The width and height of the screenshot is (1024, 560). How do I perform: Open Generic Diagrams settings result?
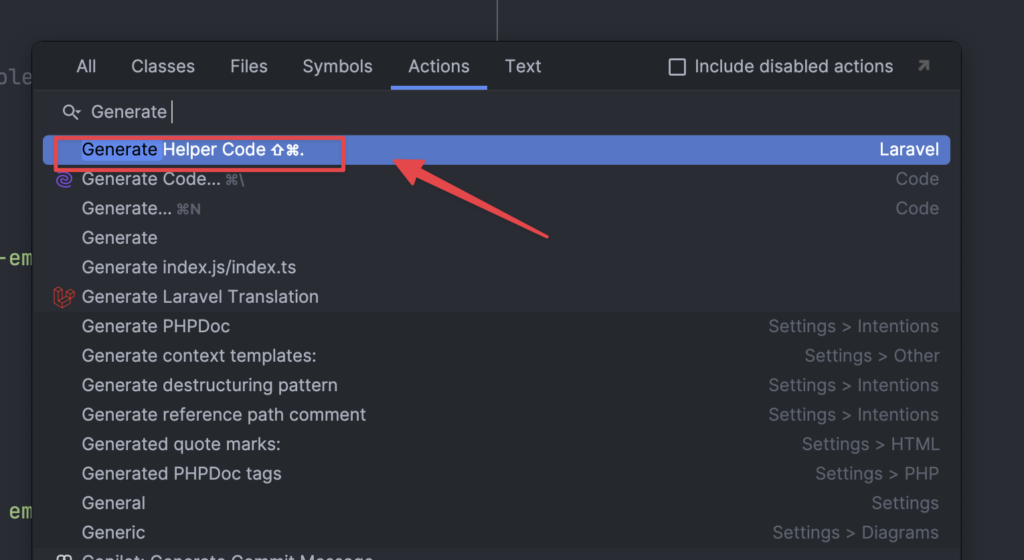tap(113, 532)
